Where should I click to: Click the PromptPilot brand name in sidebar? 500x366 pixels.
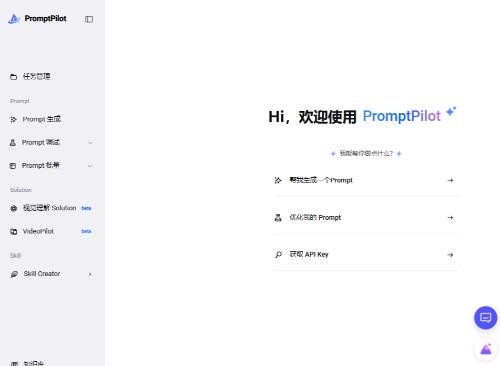(x=45, y=19)
